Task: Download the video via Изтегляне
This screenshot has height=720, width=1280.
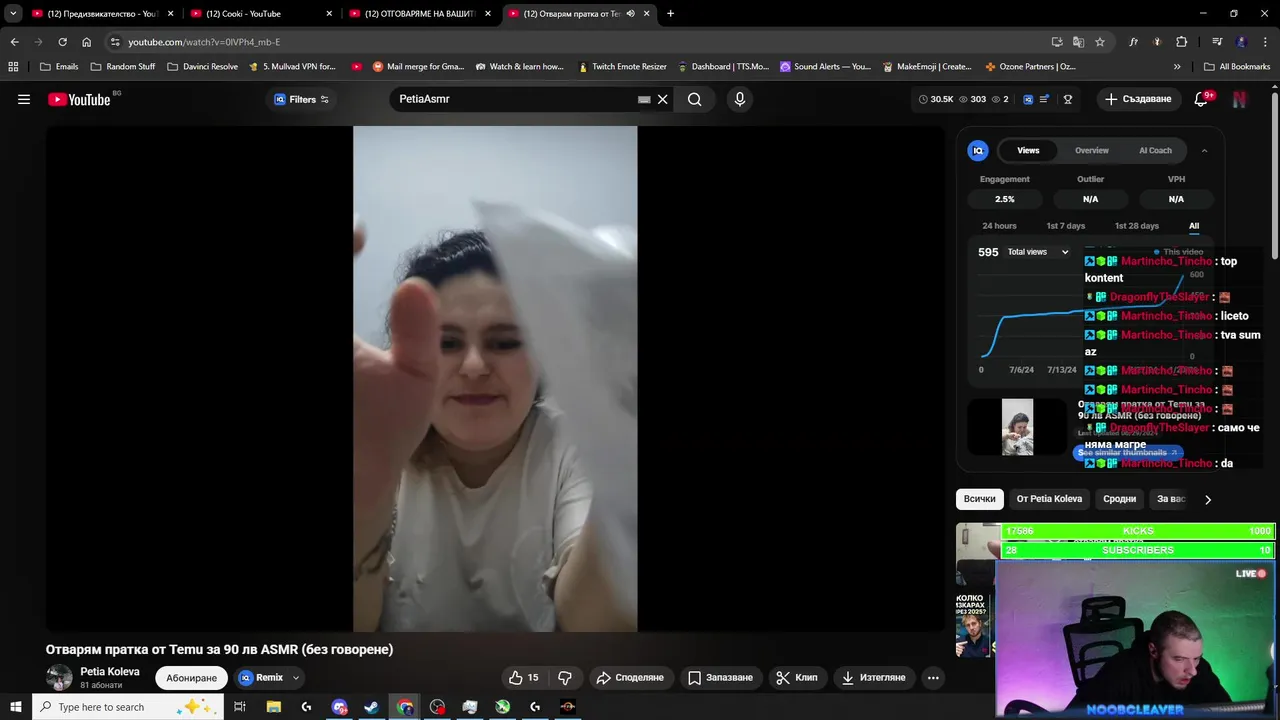Action: pyautogui.click(x=873, y=677)
